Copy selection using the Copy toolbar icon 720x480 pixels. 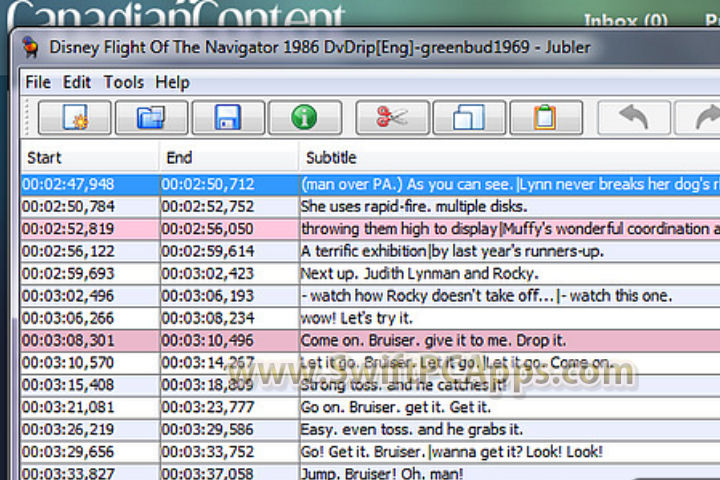pyautogui.click(x=469, y=118)
